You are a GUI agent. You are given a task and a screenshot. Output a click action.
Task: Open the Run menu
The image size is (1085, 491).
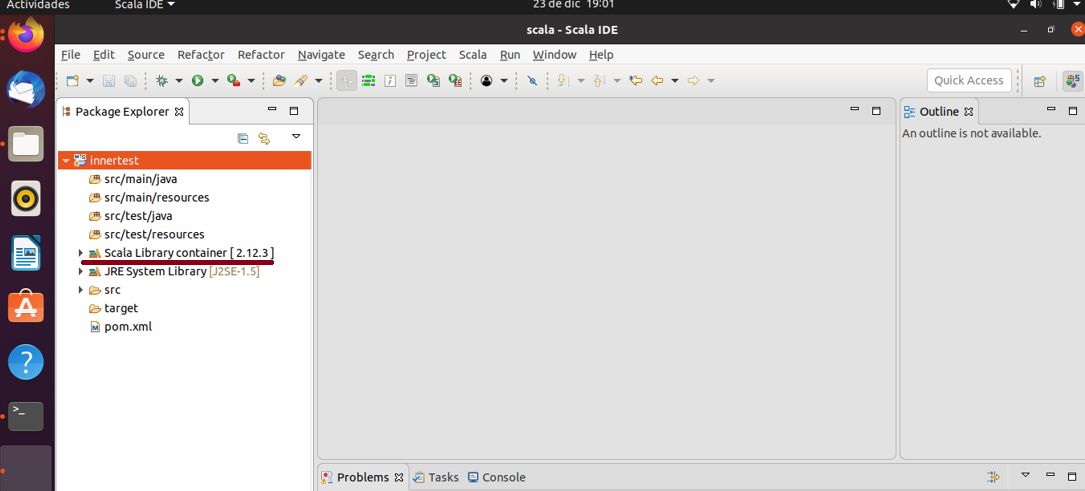click(x=510, y=55)
